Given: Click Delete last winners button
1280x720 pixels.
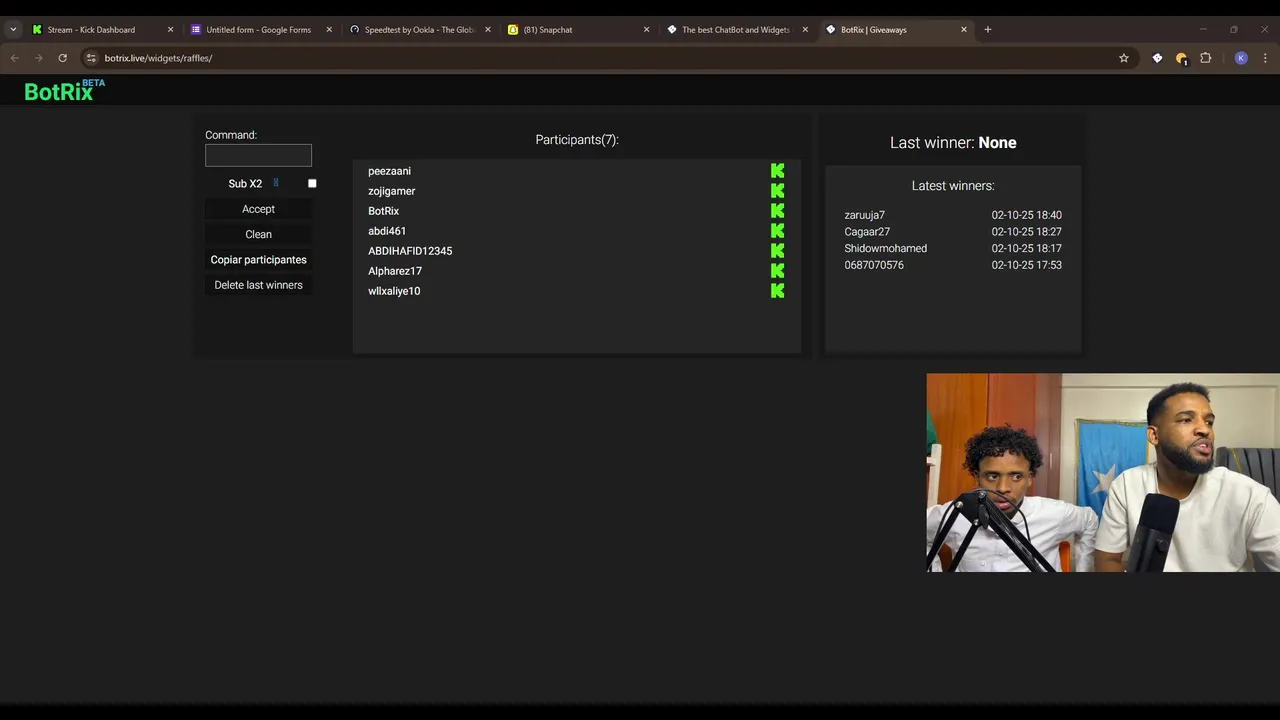Looking at the screenshot, I should click(x=258, y=285).
